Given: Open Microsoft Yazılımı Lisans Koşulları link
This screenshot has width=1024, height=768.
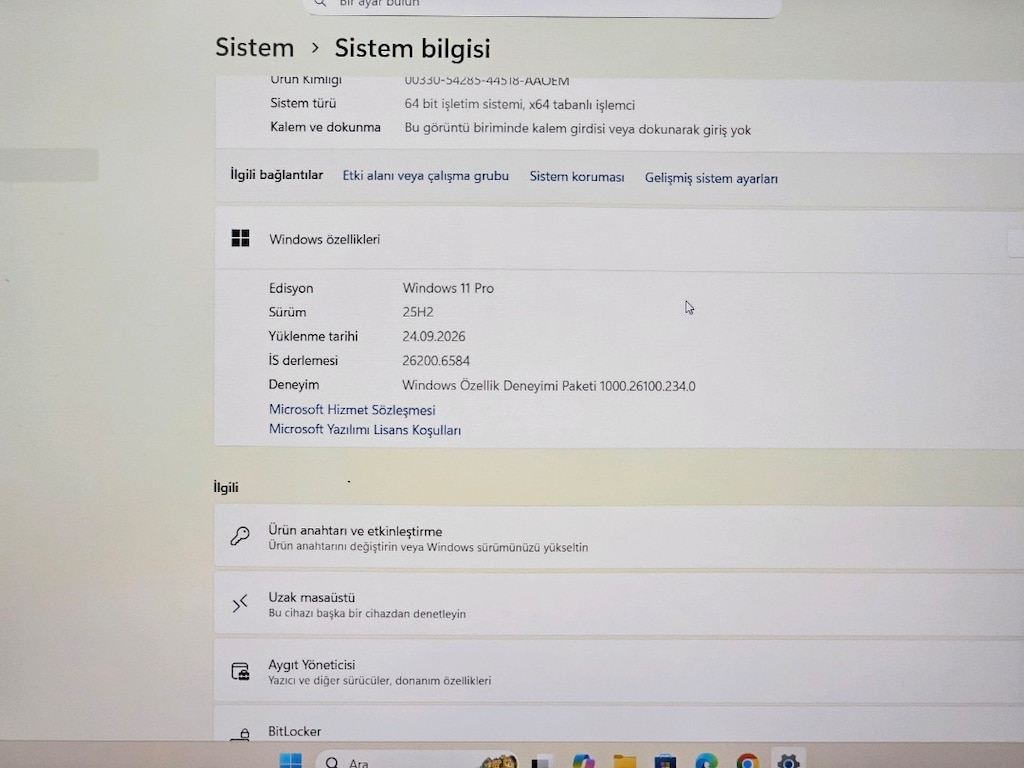Looking at the screenshot, I should (365, 430).
